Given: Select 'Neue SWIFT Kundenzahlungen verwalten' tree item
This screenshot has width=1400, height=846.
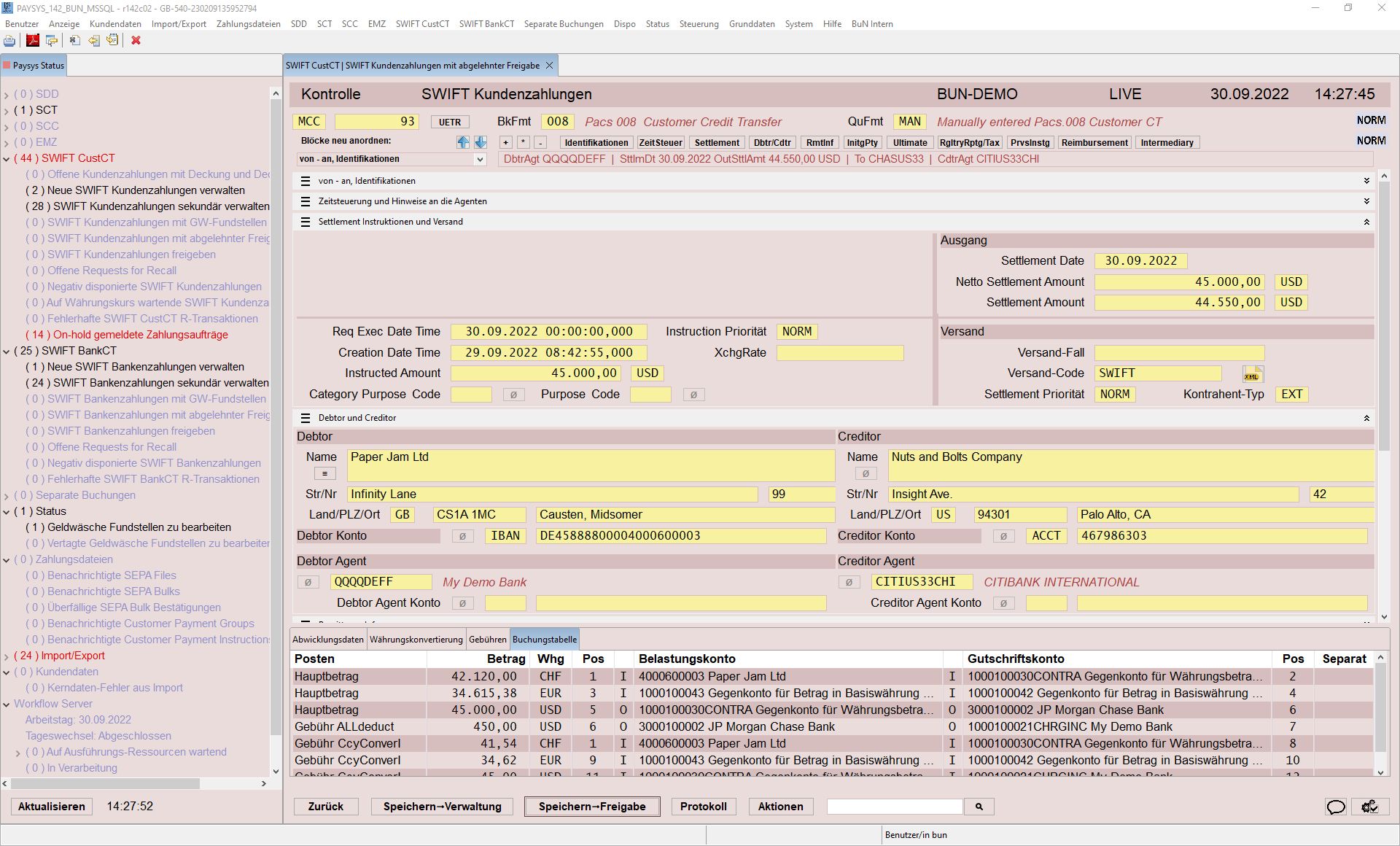Looking at the screenshot, I should [x=135, y=190].
